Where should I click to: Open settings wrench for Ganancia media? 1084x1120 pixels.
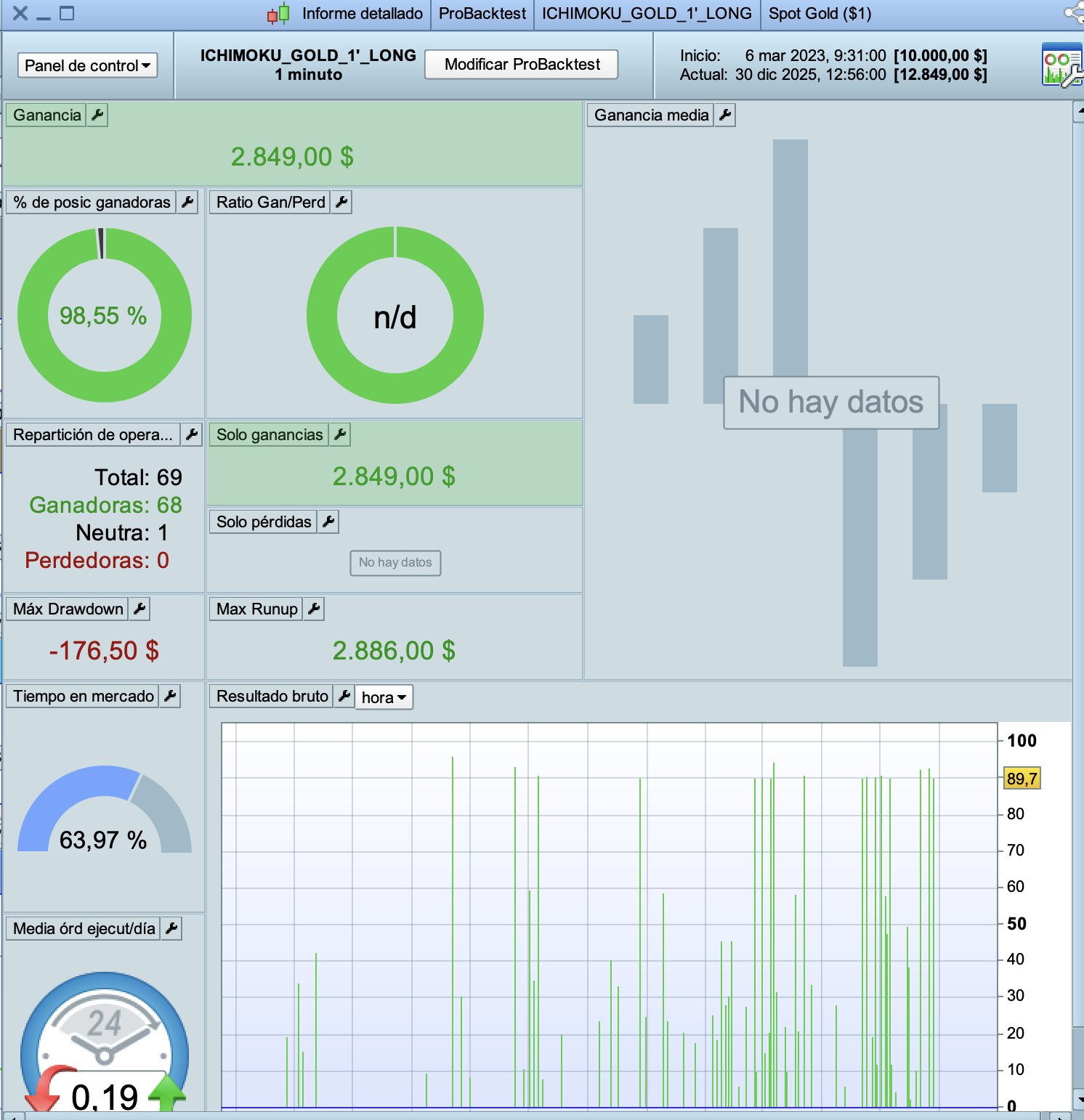(x=725, y=115)
